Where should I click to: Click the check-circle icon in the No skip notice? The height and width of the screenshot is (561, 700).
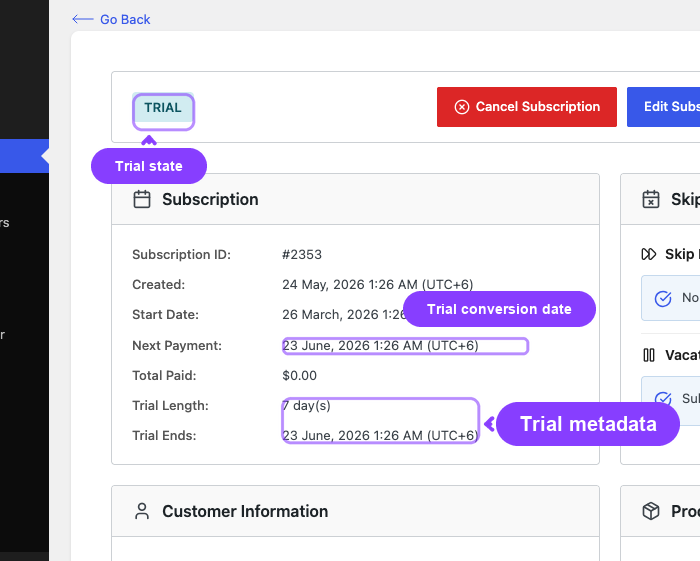(x=663, y=298)
